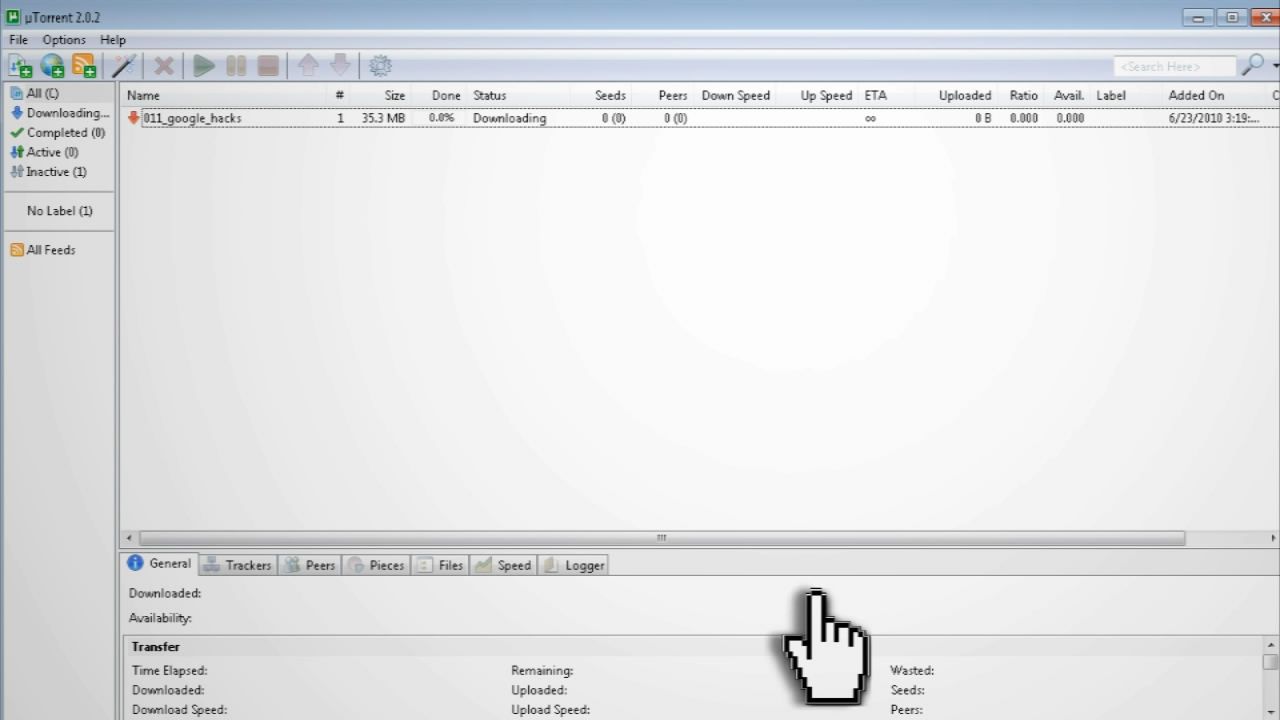
Task: Open the Help menu
Action: [x=112, y=39]
